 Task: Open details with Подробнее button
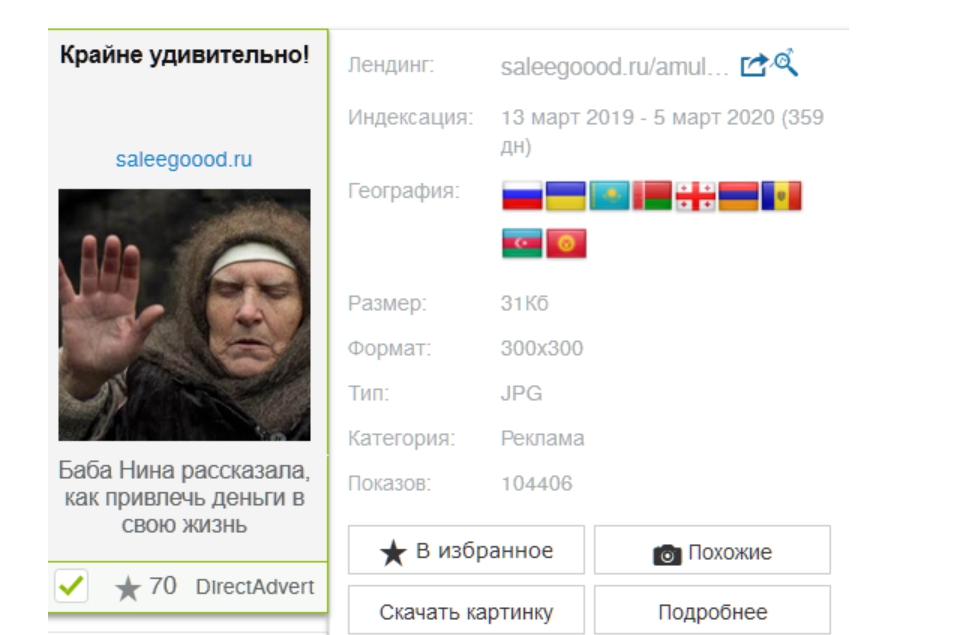click(x=712, y=610)
